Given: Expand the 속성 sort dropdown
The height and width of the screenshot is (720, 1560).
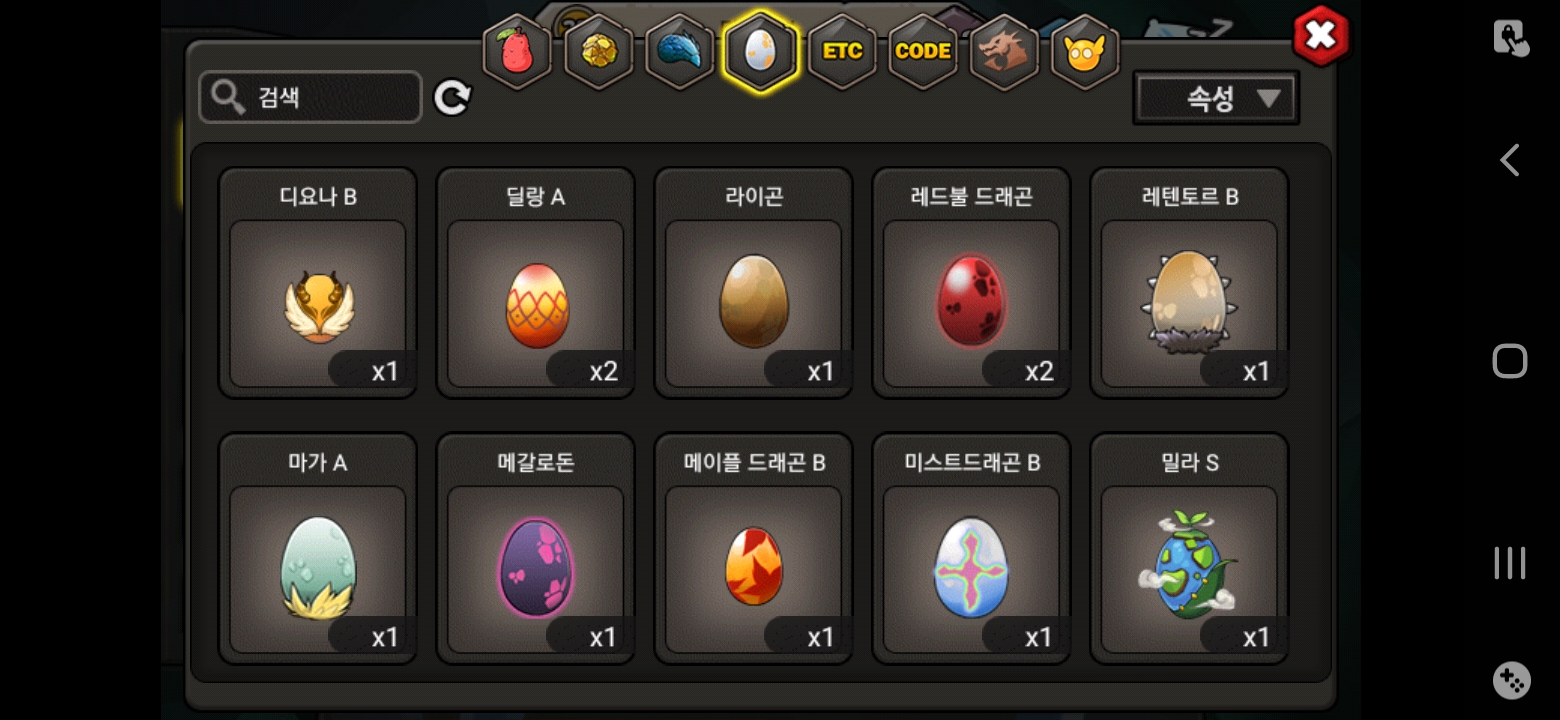Looking at the screenshot, I should [x=1216, y=98].
